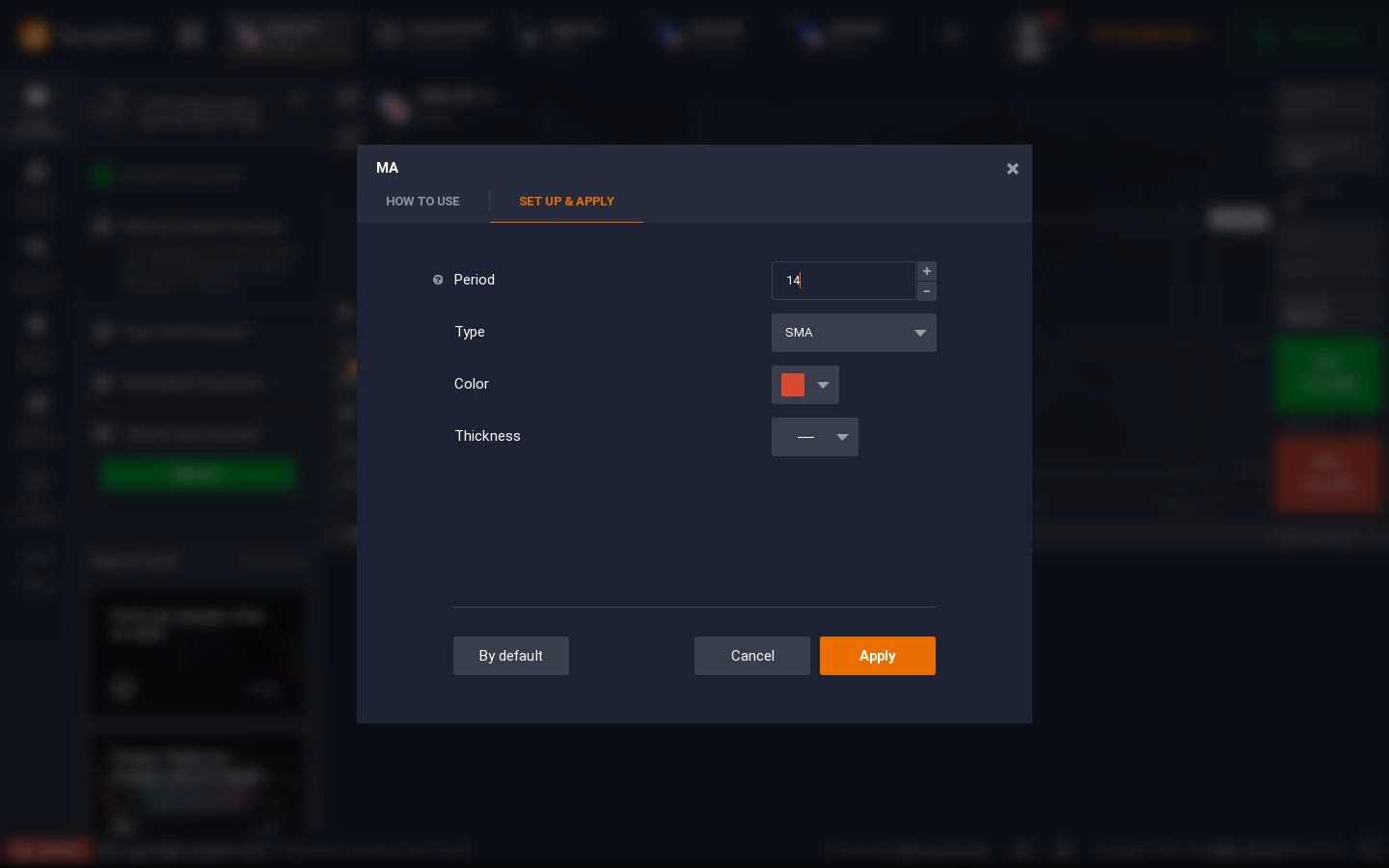Switch to the HOW TO USE tab
1389x868 pixels.
422,202
